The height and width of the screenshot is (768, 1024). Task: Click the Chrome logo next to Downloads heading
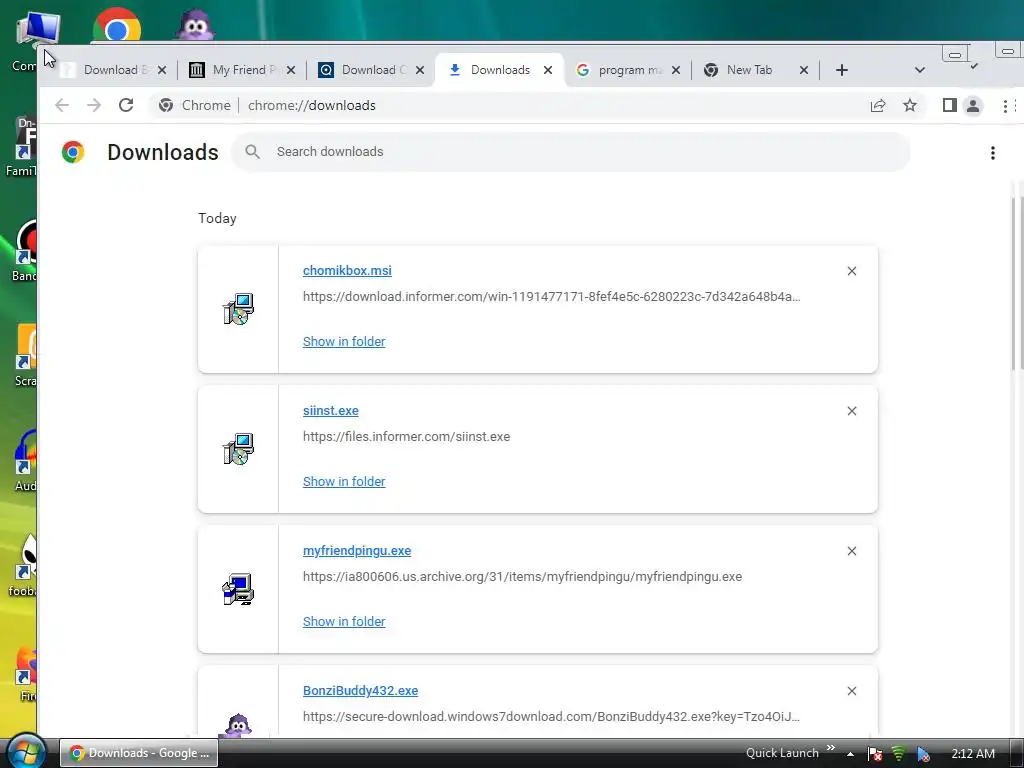point(73,152)
